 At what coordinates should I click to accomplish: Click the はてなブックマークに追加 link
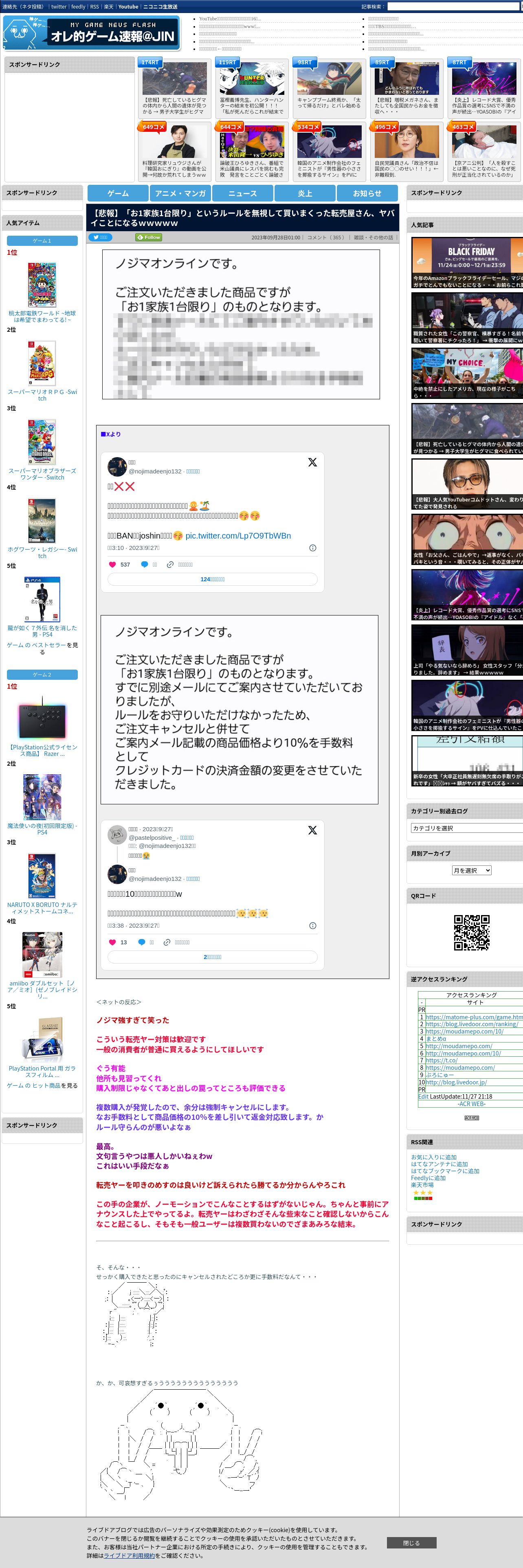point(445,1171)
